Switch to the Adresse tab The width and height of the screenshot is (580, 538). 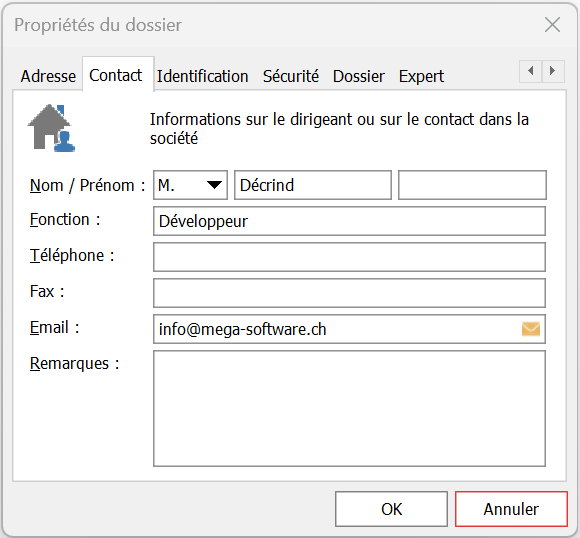coord(48,76)
